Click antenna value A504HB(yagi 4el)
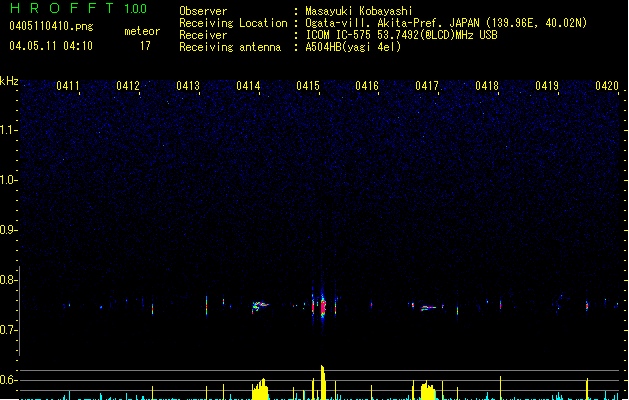The height and width of the screenshot is (400, 629). pyautogui.click(x=353, y=47)
